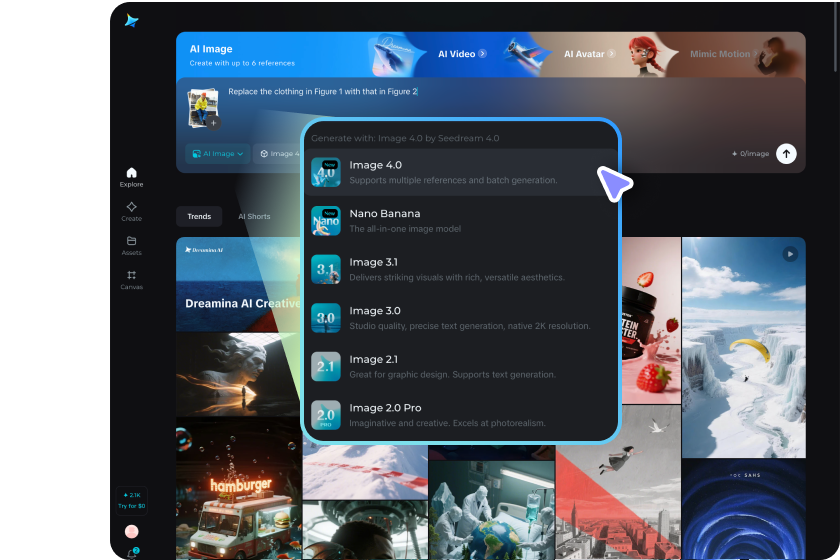This screenshot has height=560, width=840.
Task: Open the strawberry protein jar image
Action: tap(651, 320)
